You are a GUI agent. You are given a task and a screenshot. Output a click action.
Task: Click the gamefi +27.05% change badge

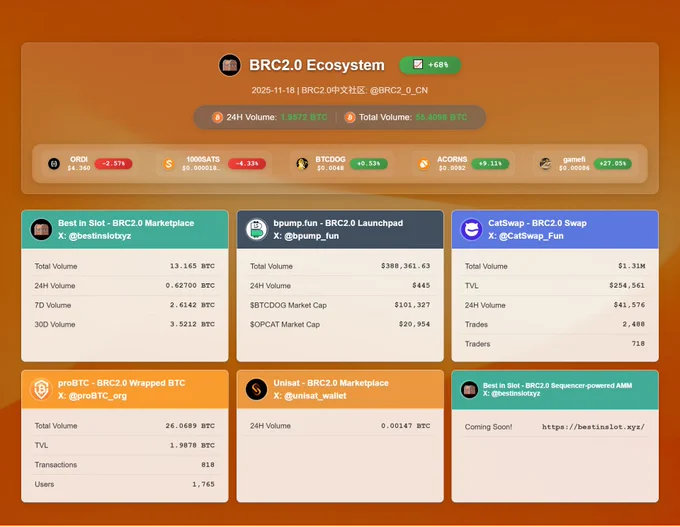click(613, 164)
